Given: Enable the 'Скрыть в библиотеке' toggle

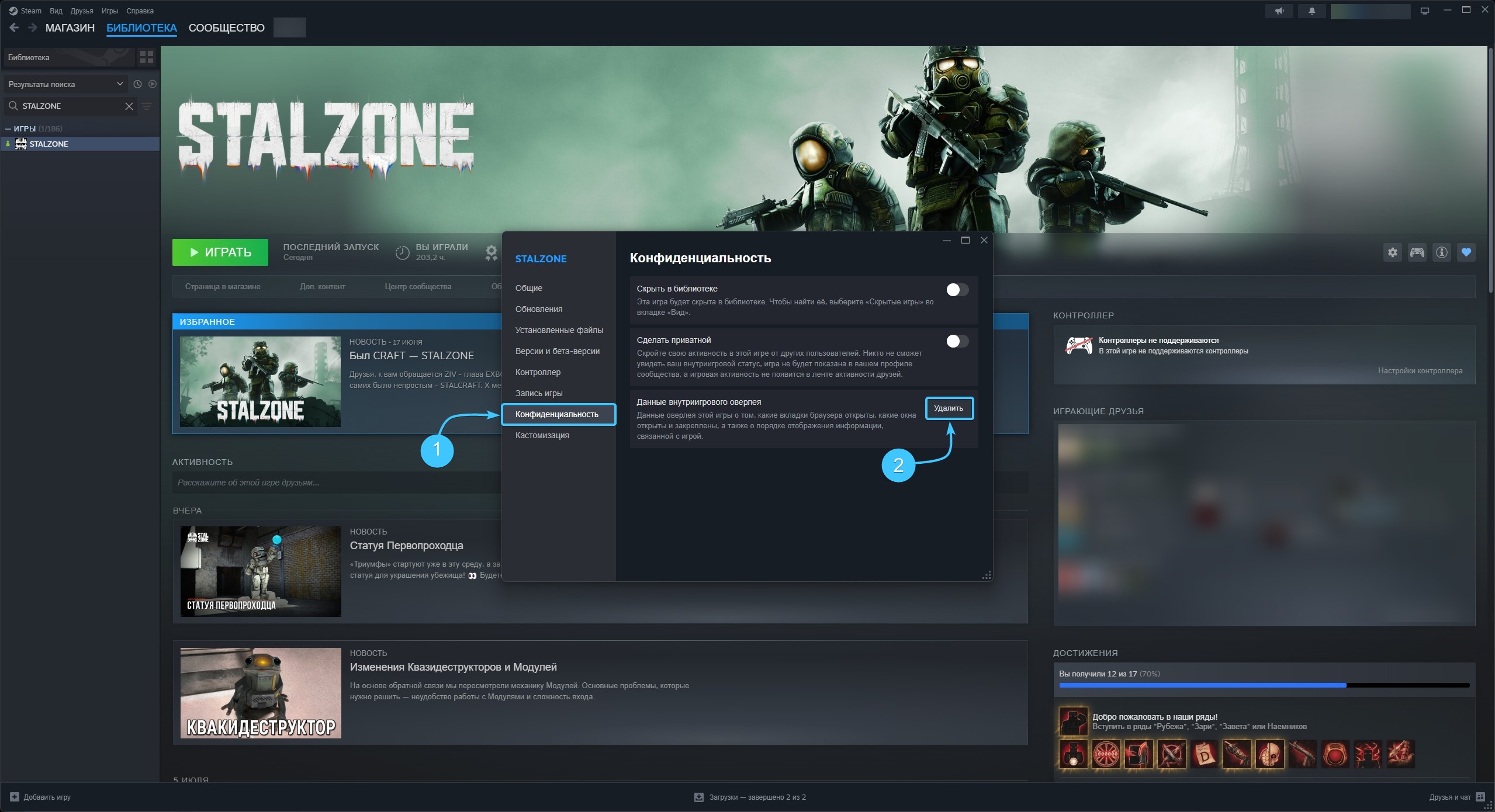Looking at the screenshot, I should click(957, 290).
